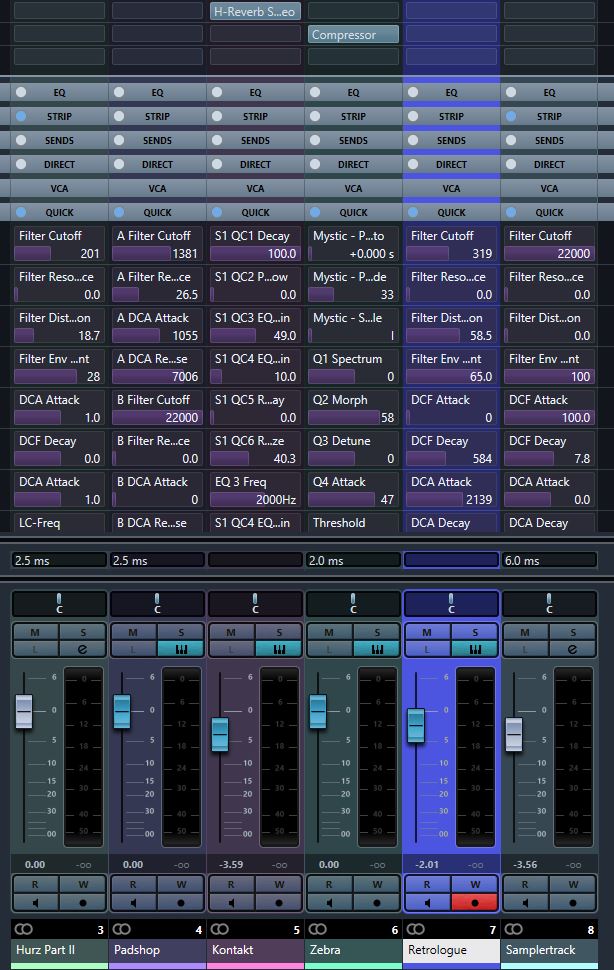Disable record enable on Retrologue channel

pos(476,901)
